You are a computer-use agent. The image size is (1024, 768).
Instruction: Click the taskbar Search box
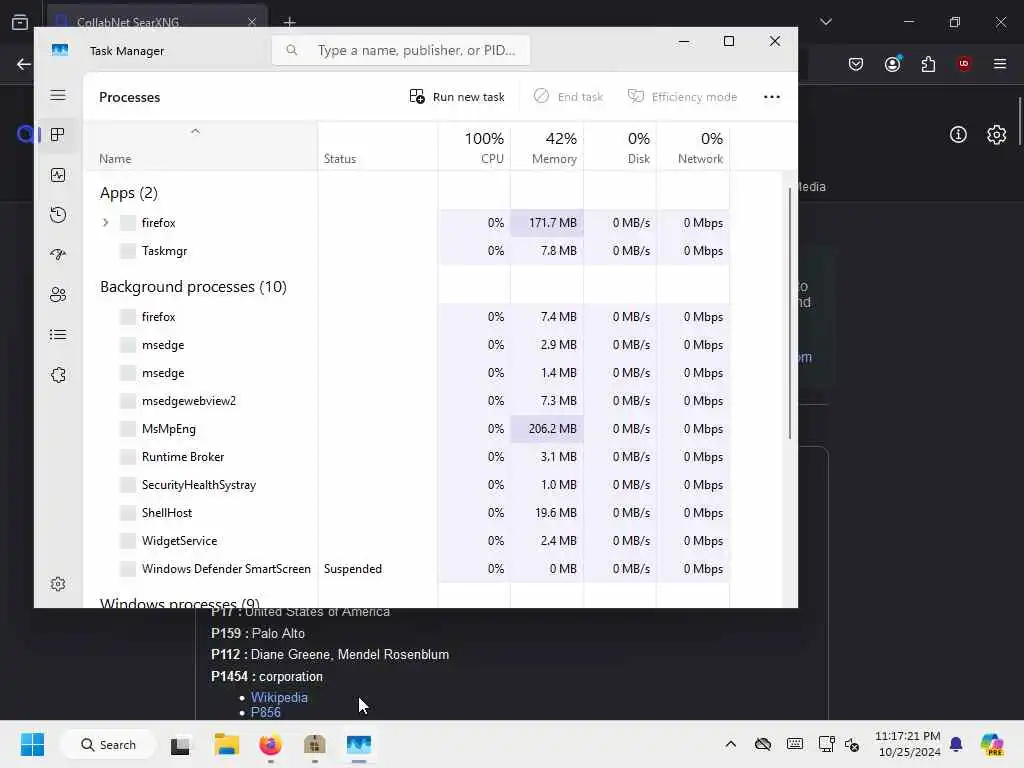[108, 744]
